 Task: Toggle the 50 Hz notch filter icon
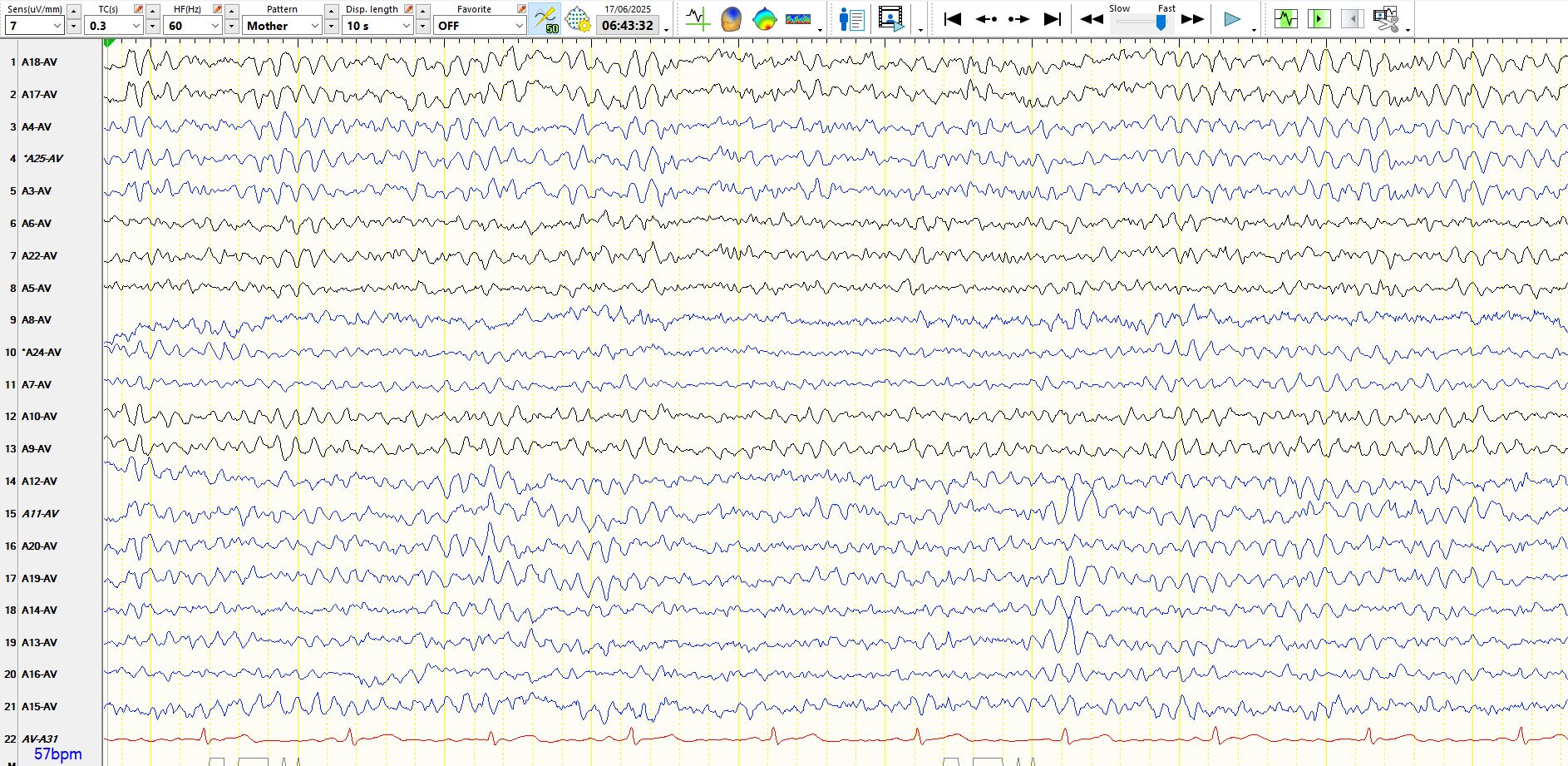click(545, 18)
